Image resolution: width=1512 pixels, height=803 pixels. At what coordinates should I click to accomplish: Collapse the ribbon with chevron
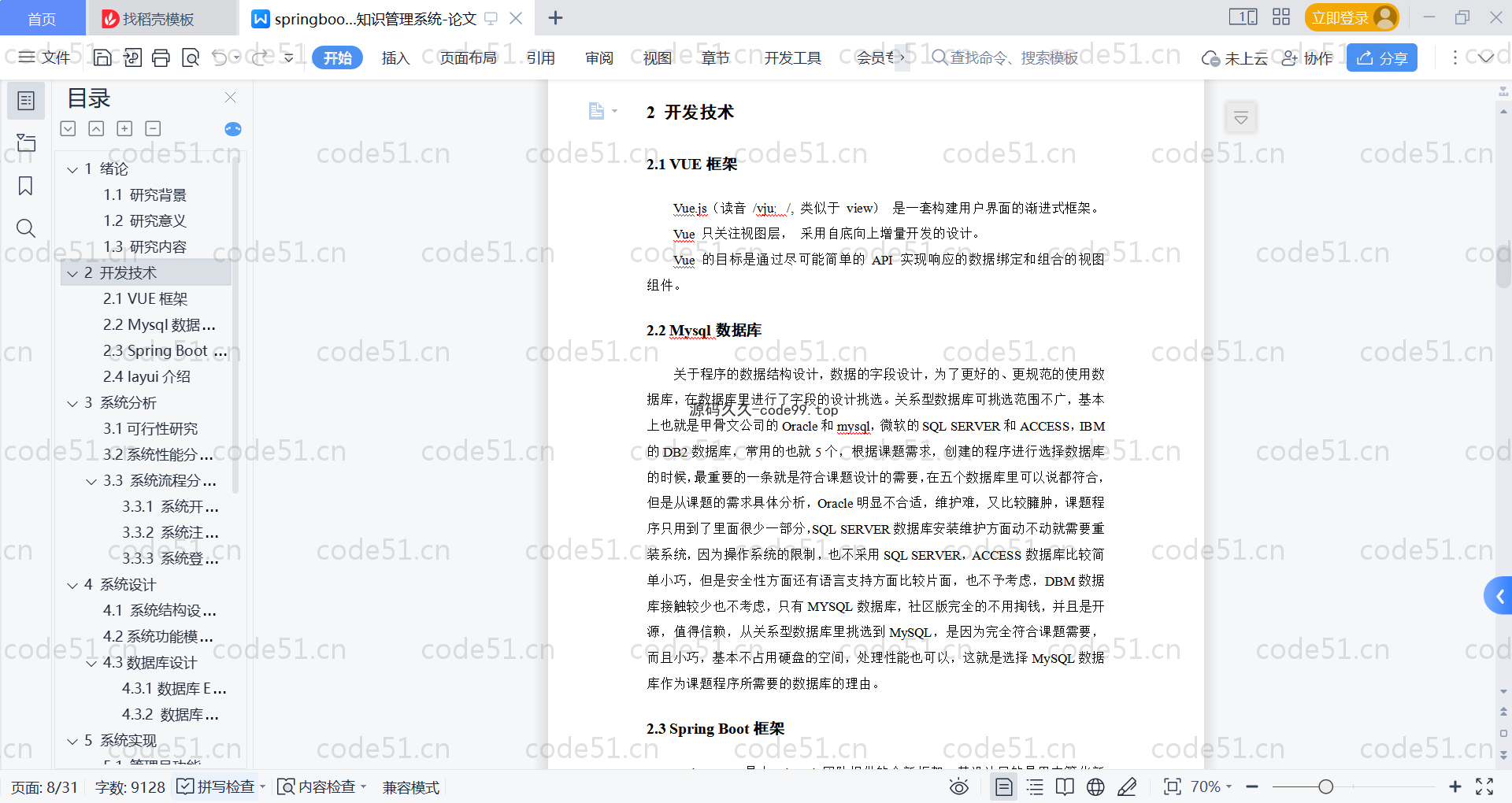point(1485,57)
